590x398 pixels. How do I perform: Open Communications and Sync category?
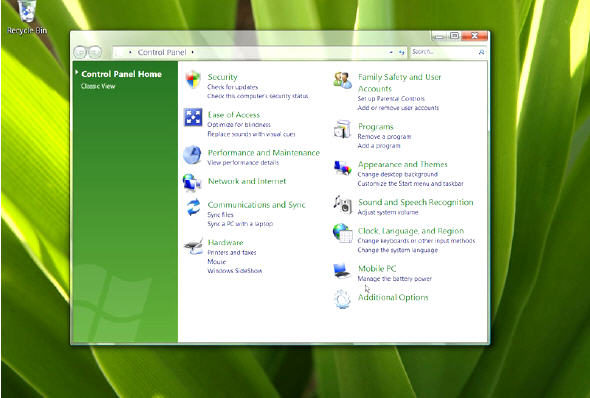257,205
